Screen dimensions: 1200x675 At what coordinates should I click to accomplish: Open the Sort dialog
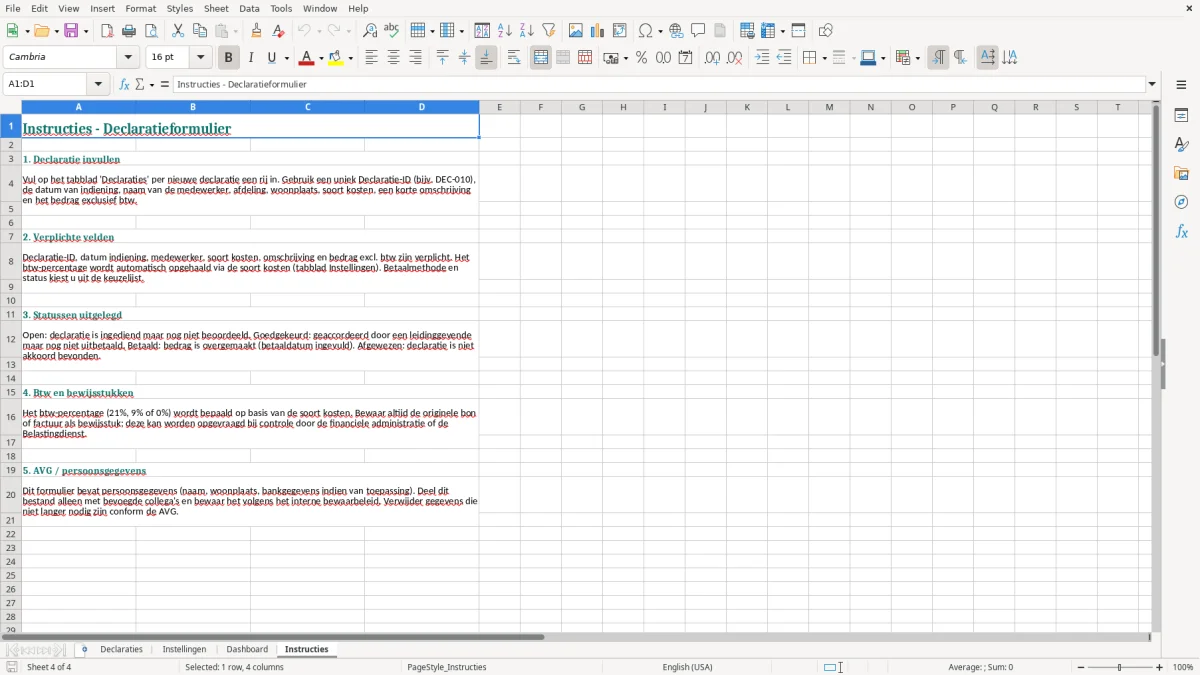[482, 31]
